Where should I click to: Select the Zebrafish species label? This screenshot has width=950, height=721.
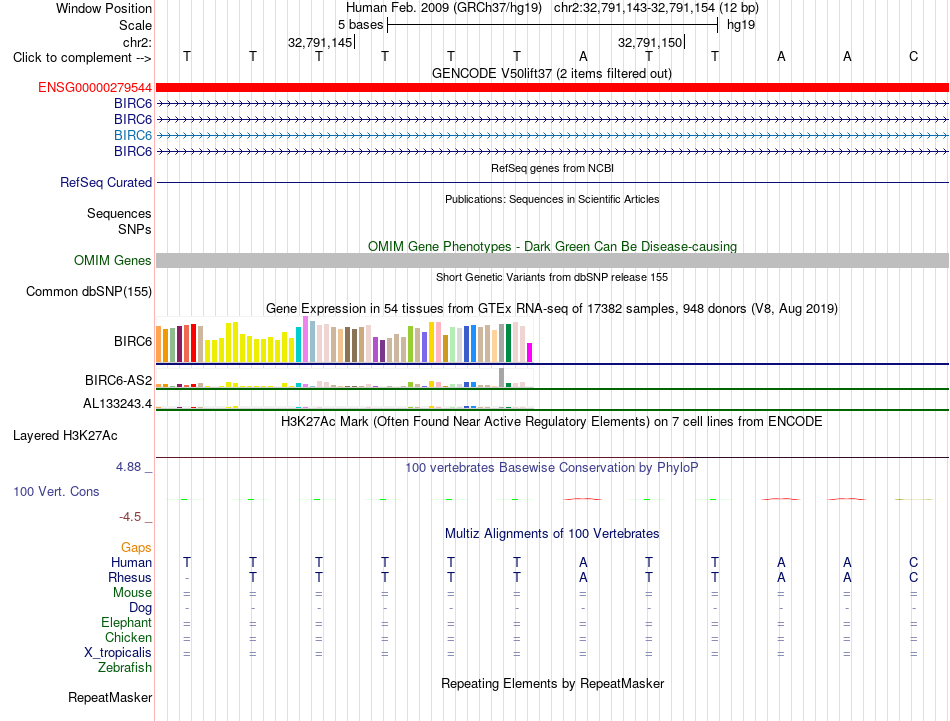[x=125, y=668]
